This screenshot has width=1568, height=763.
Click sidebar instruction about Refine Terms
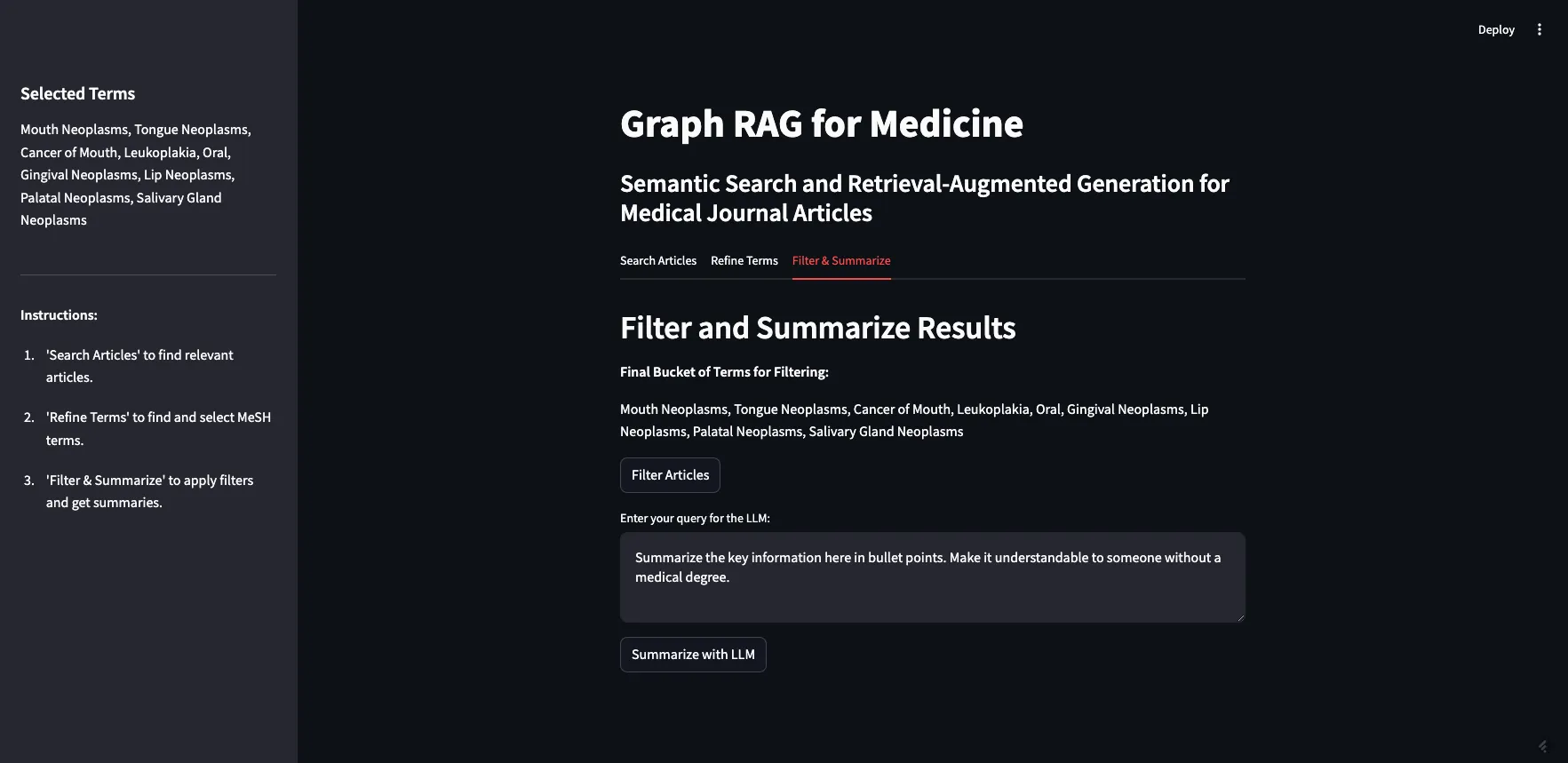pyautogui.click(x=158, y=428)
